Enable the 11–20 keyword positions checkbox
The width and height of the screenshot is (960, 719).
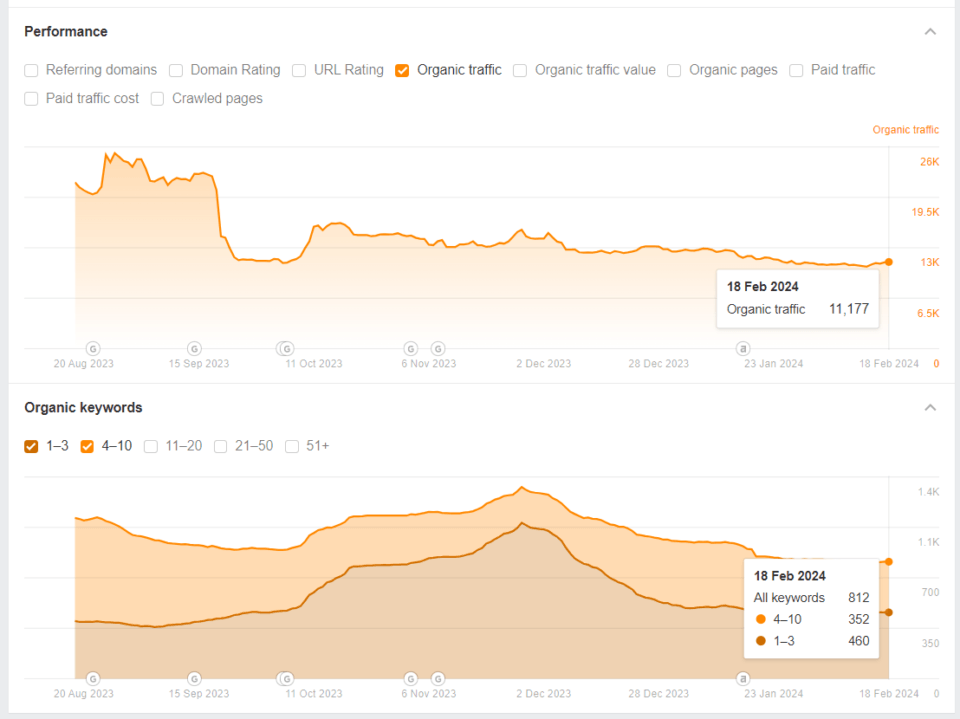(151, 446)
